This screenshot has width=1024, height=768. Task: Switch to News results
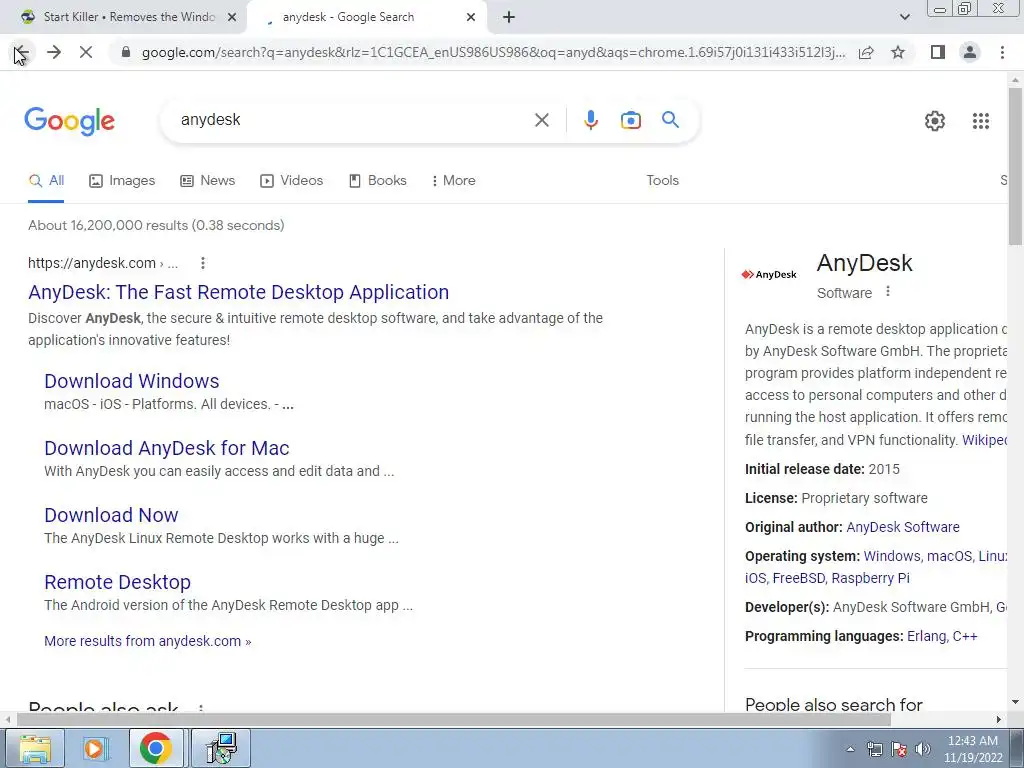click(x=208, y=181)
